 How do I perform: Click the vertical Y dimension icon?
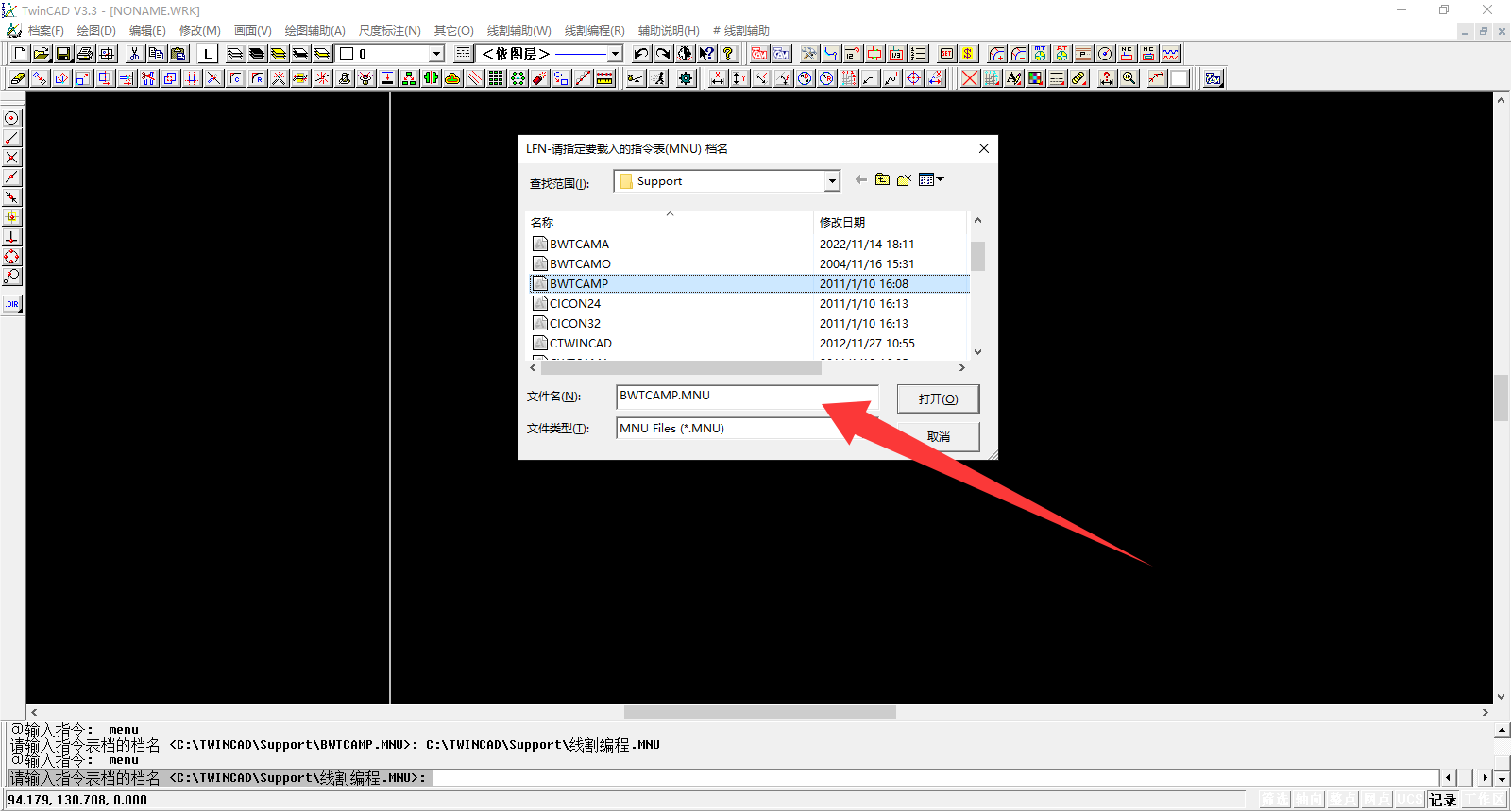click(x=739, y=78)
